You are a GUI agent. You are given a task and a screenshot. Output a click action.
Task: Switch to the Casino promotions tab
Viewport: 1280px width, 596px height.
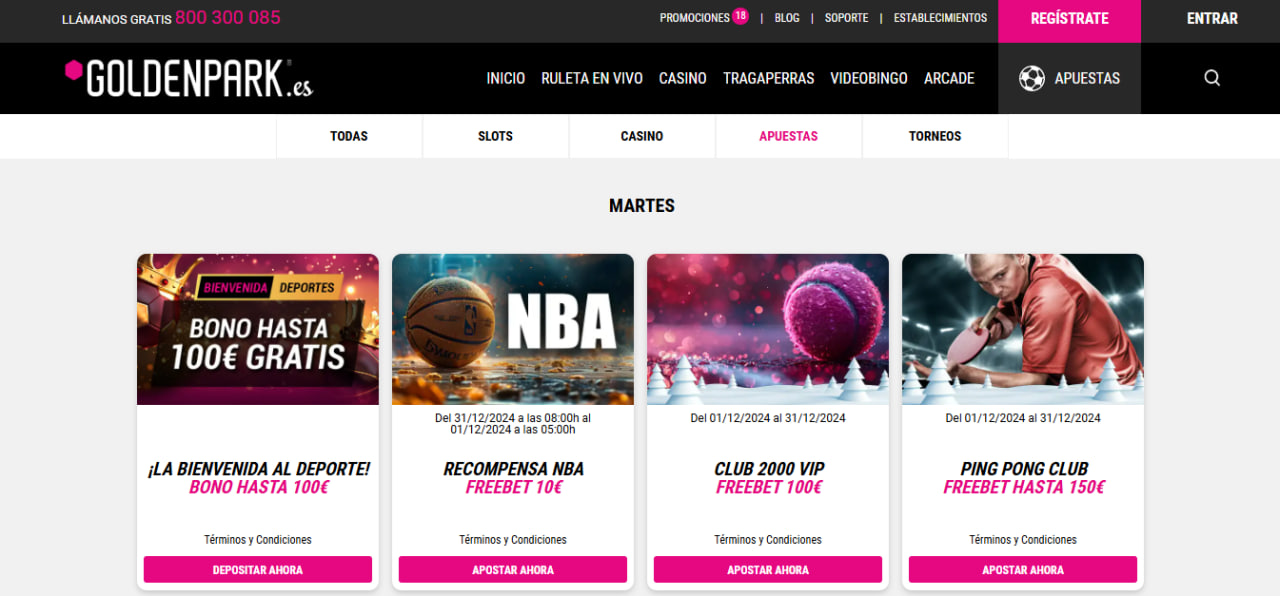[642, 136]
